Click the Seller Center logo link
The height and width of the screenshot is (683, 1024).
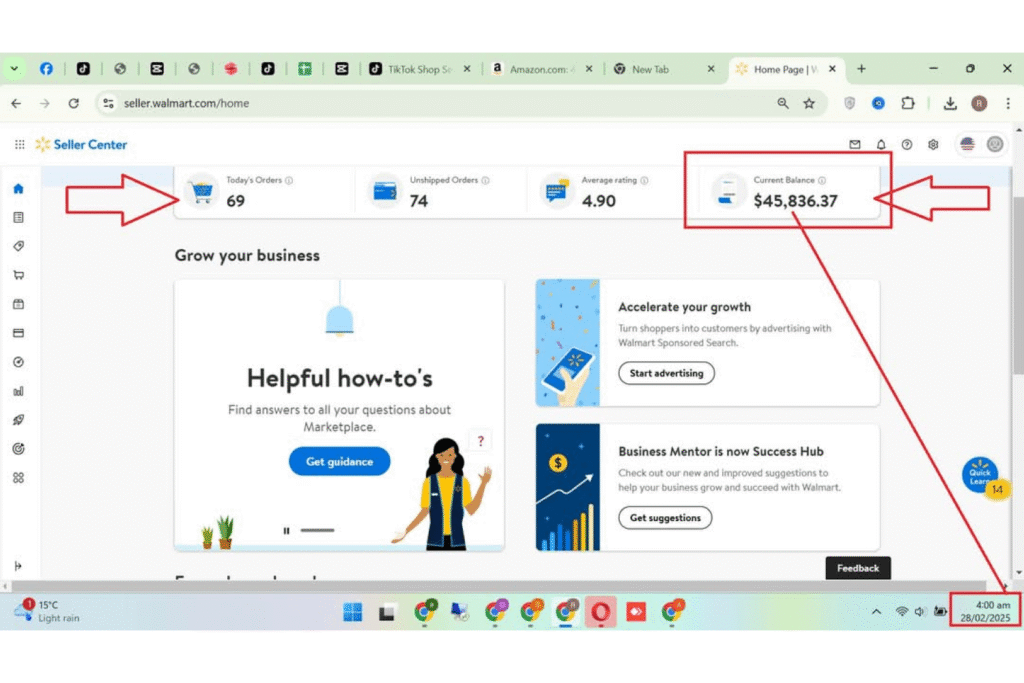click(82, 144)
